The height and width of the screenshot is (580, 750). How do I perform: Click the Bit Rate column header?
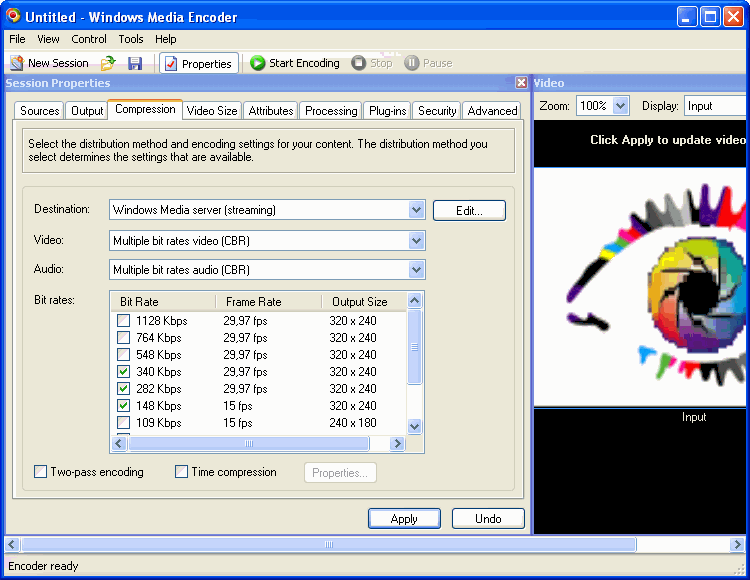click(163, 302)
